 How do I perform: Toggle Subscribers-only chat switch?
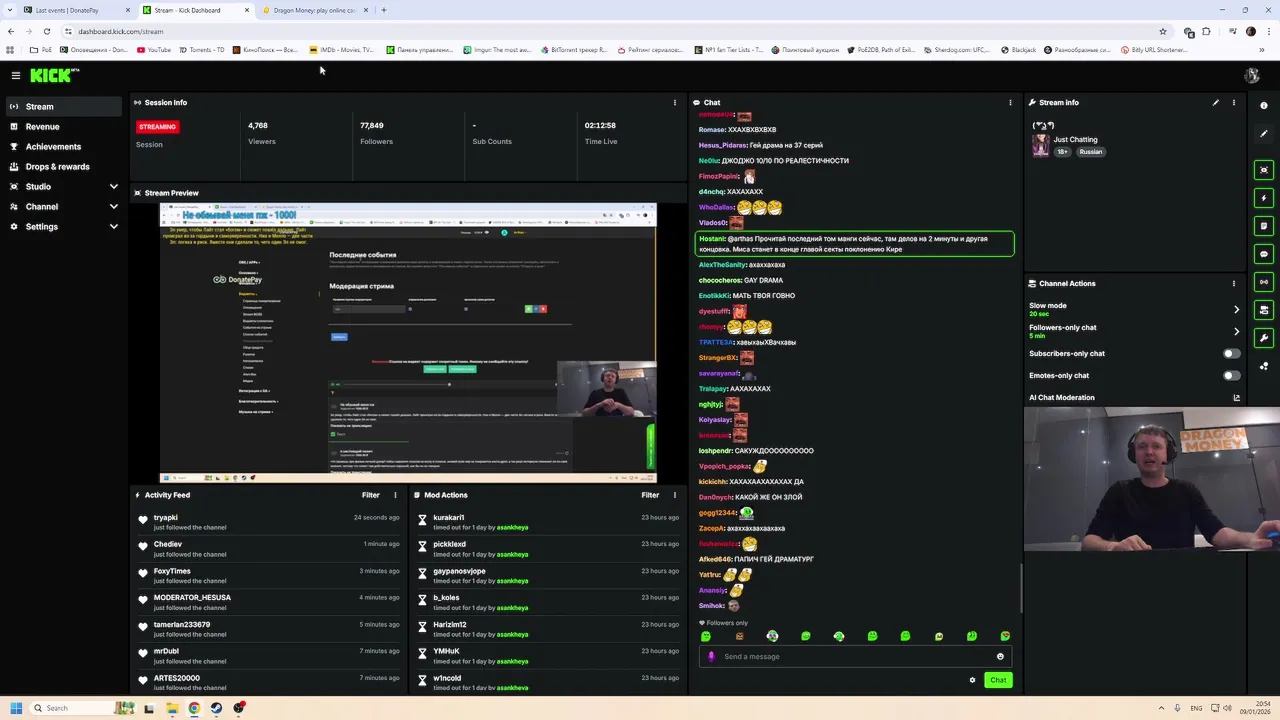click(1232, 353)
